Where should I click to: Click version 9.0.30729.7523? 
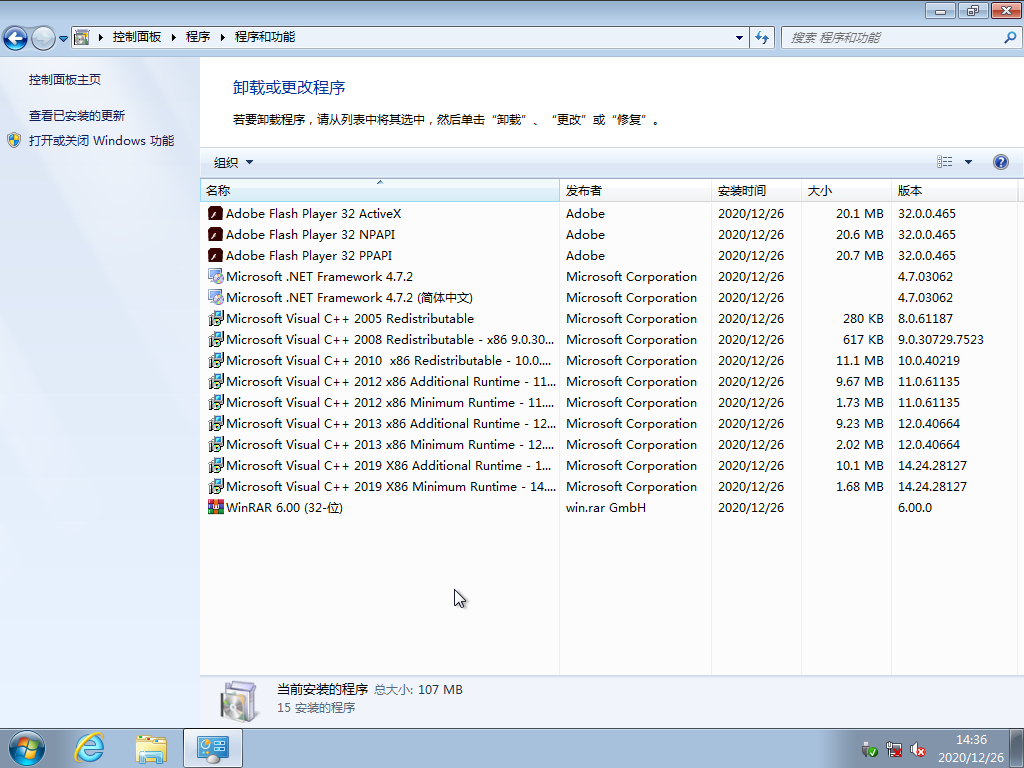coord(940,340)
